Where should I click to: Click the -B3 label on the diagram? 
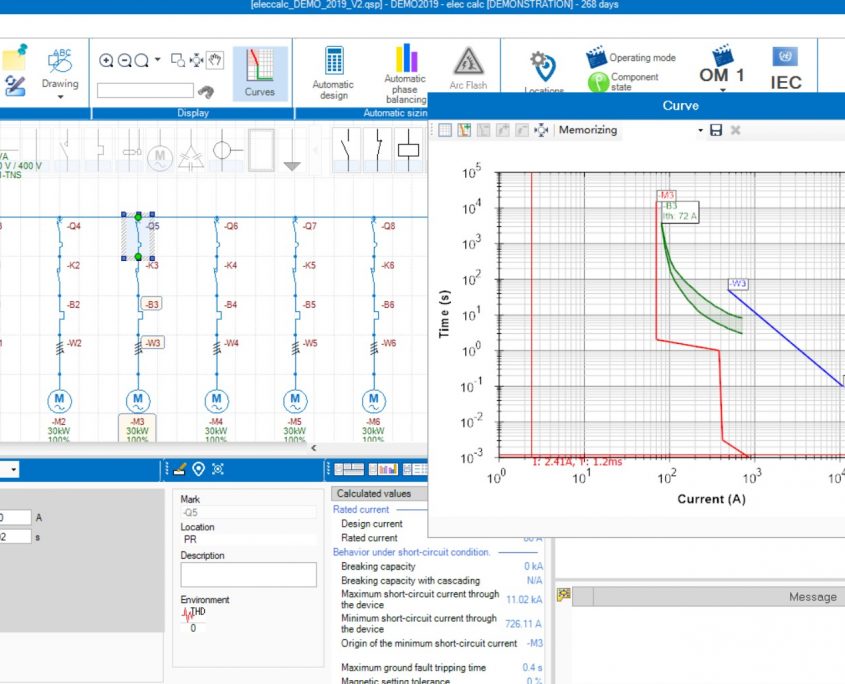point(152,304)
